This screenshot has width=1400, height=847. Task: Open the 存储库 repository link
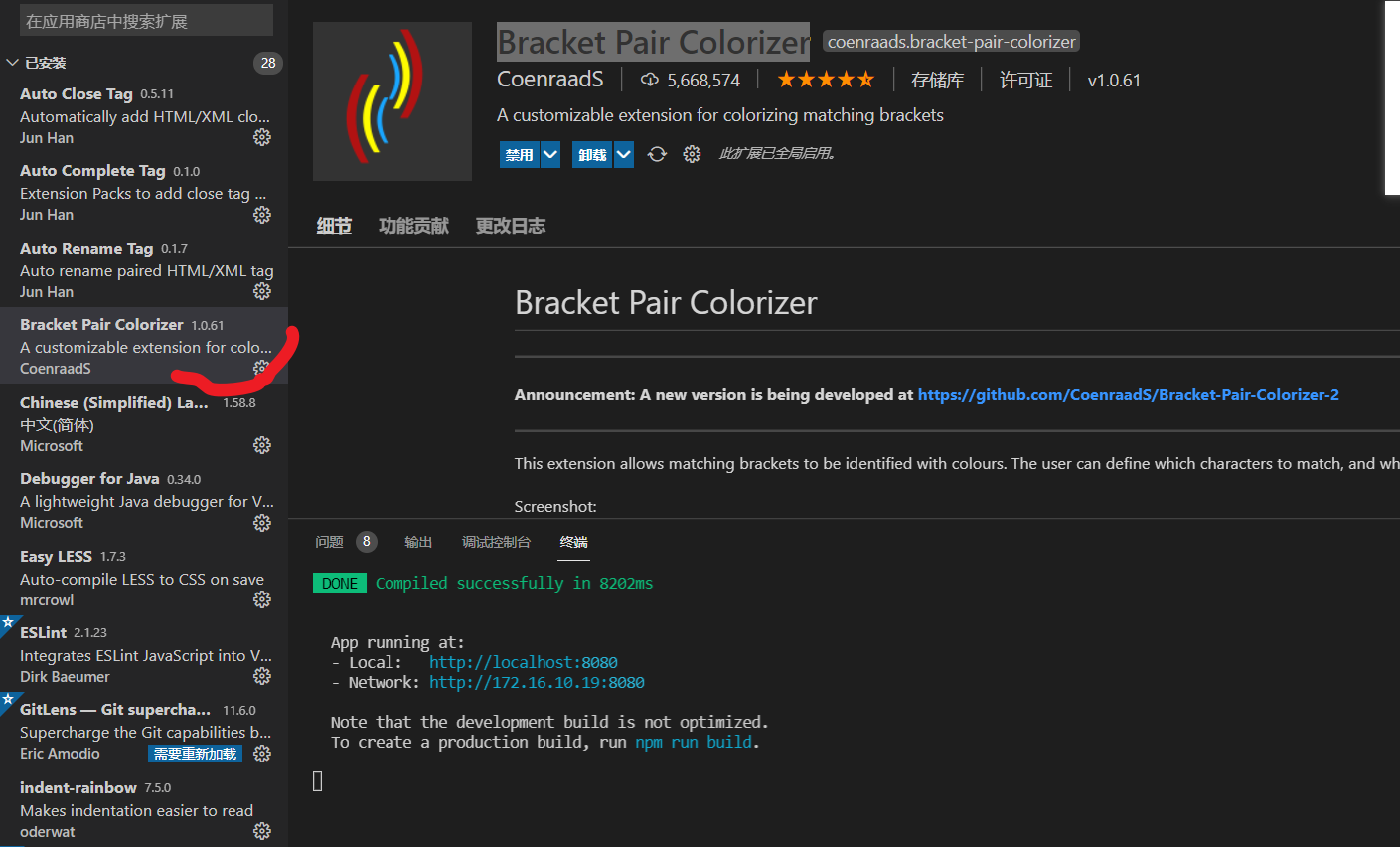[938, 80]
